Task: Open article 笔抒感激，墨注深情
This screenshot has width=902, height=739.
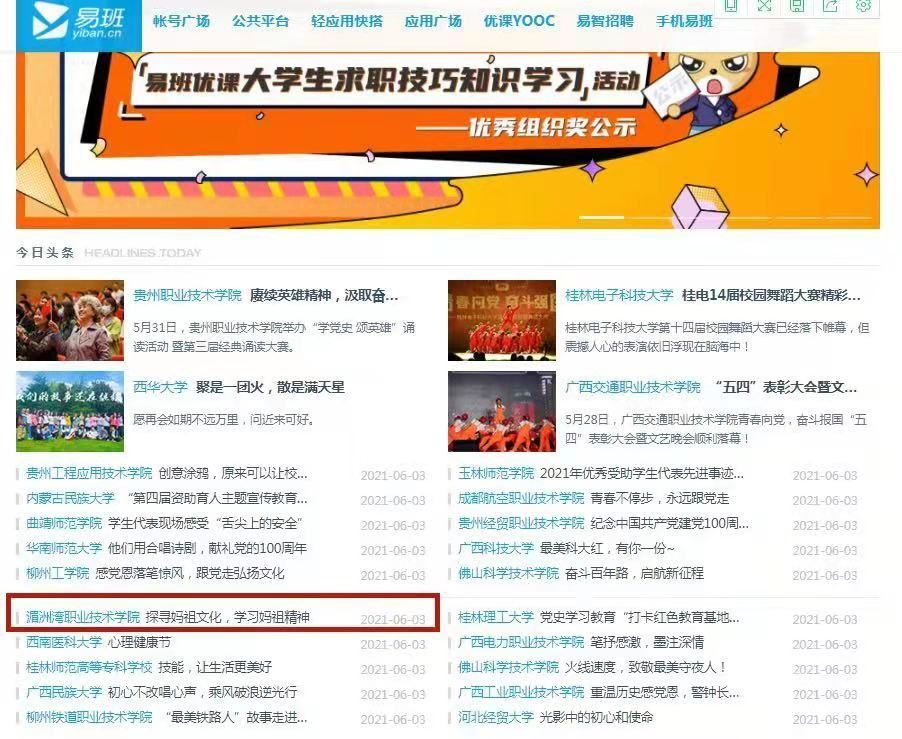Action: point(647,642)
